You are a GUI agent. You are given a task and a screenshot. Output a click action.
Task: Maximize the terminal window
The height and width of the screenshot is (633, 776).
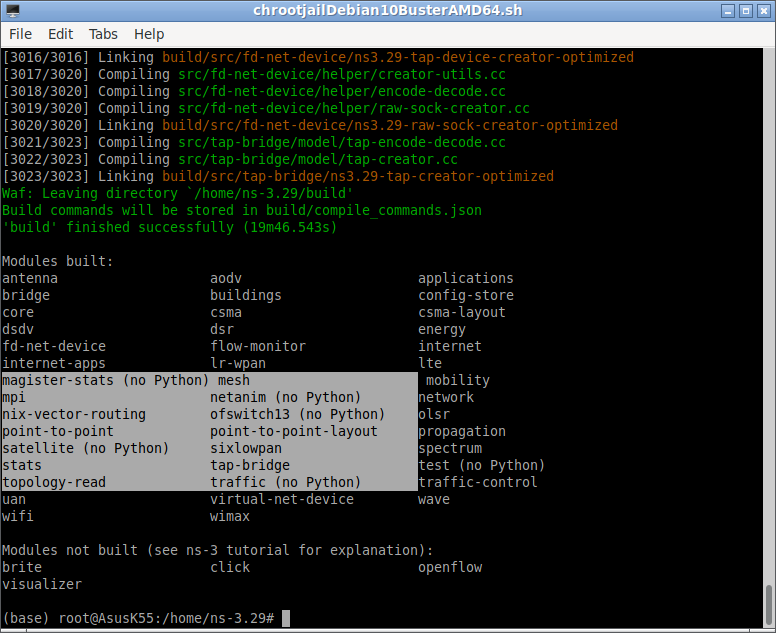point(746,11)
